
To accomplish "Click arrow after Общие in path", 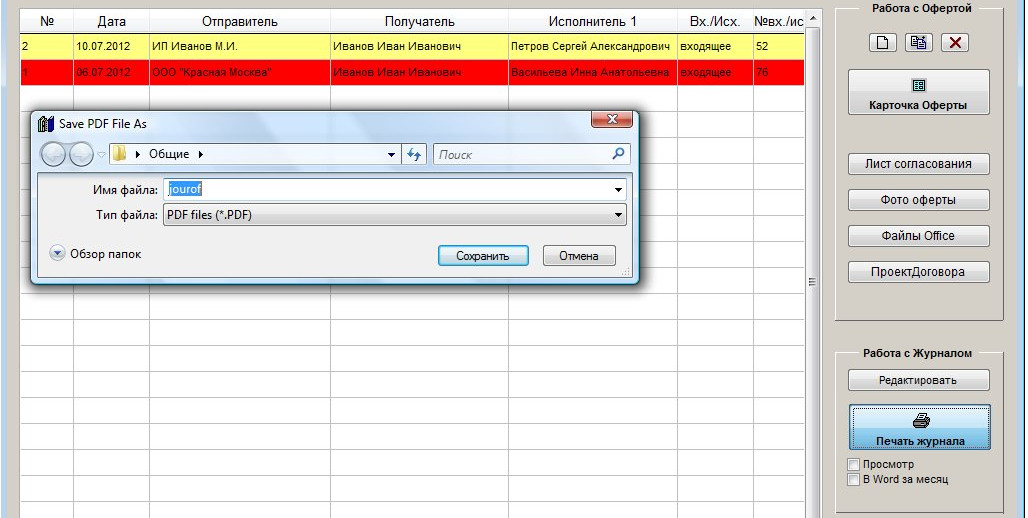I will click(x=201, y=154).
